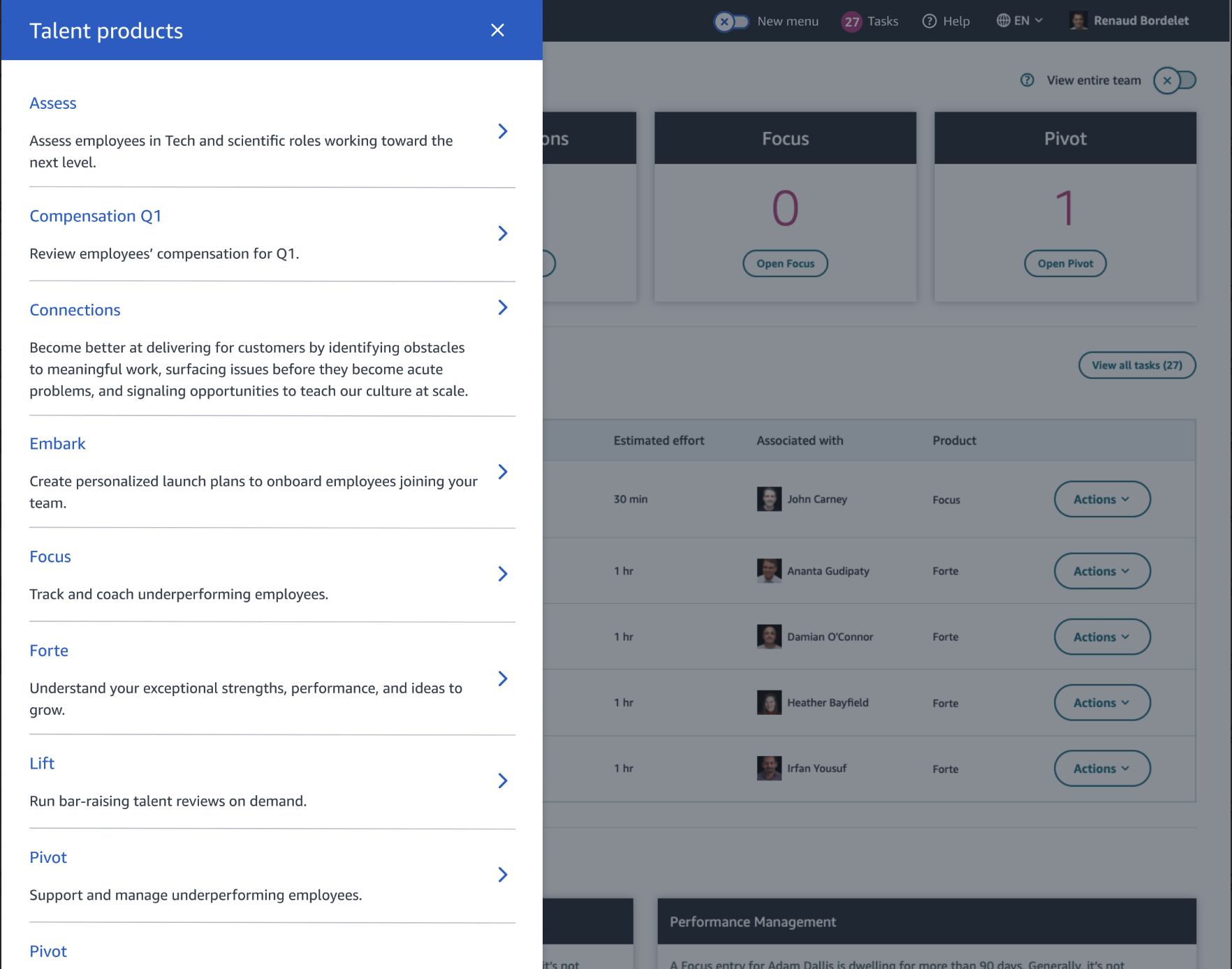
Task: Open the Pivot link about underperforming employees
Action: (x=48, y=857)
